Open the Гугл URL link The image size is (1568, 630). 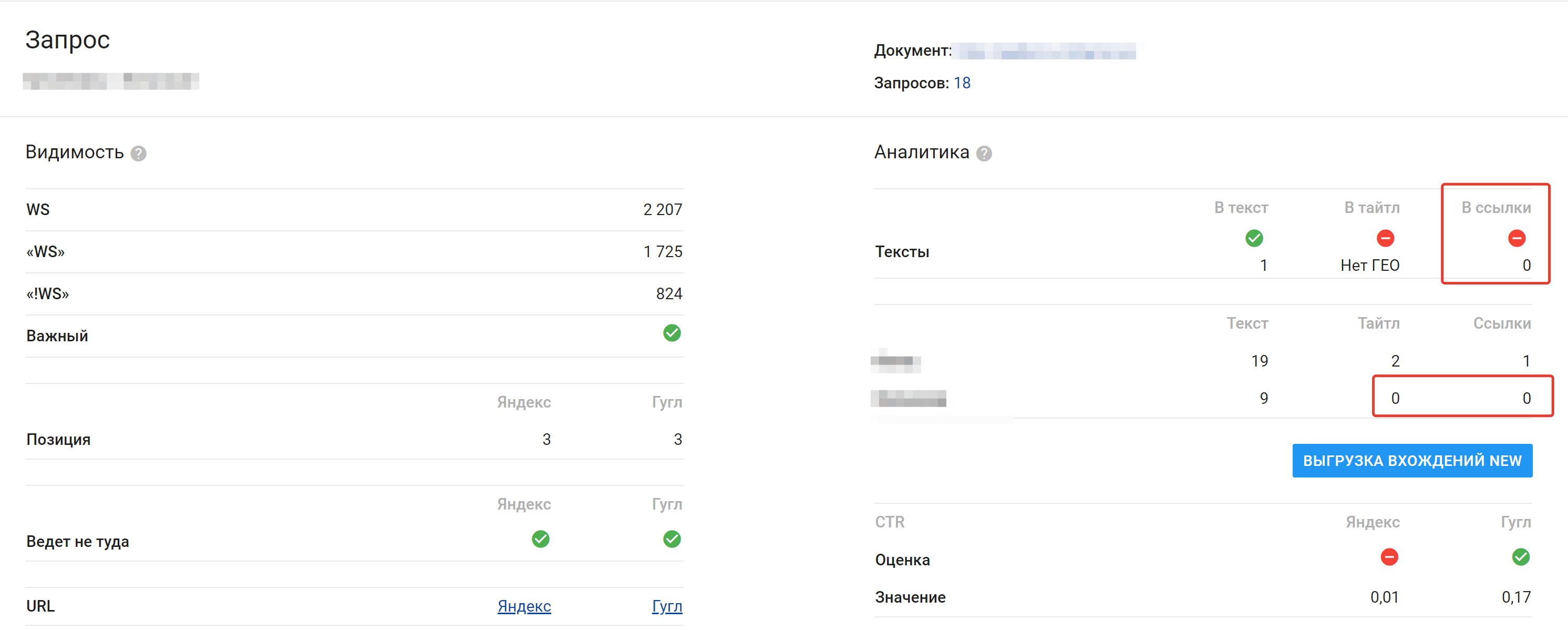(666, 606)
